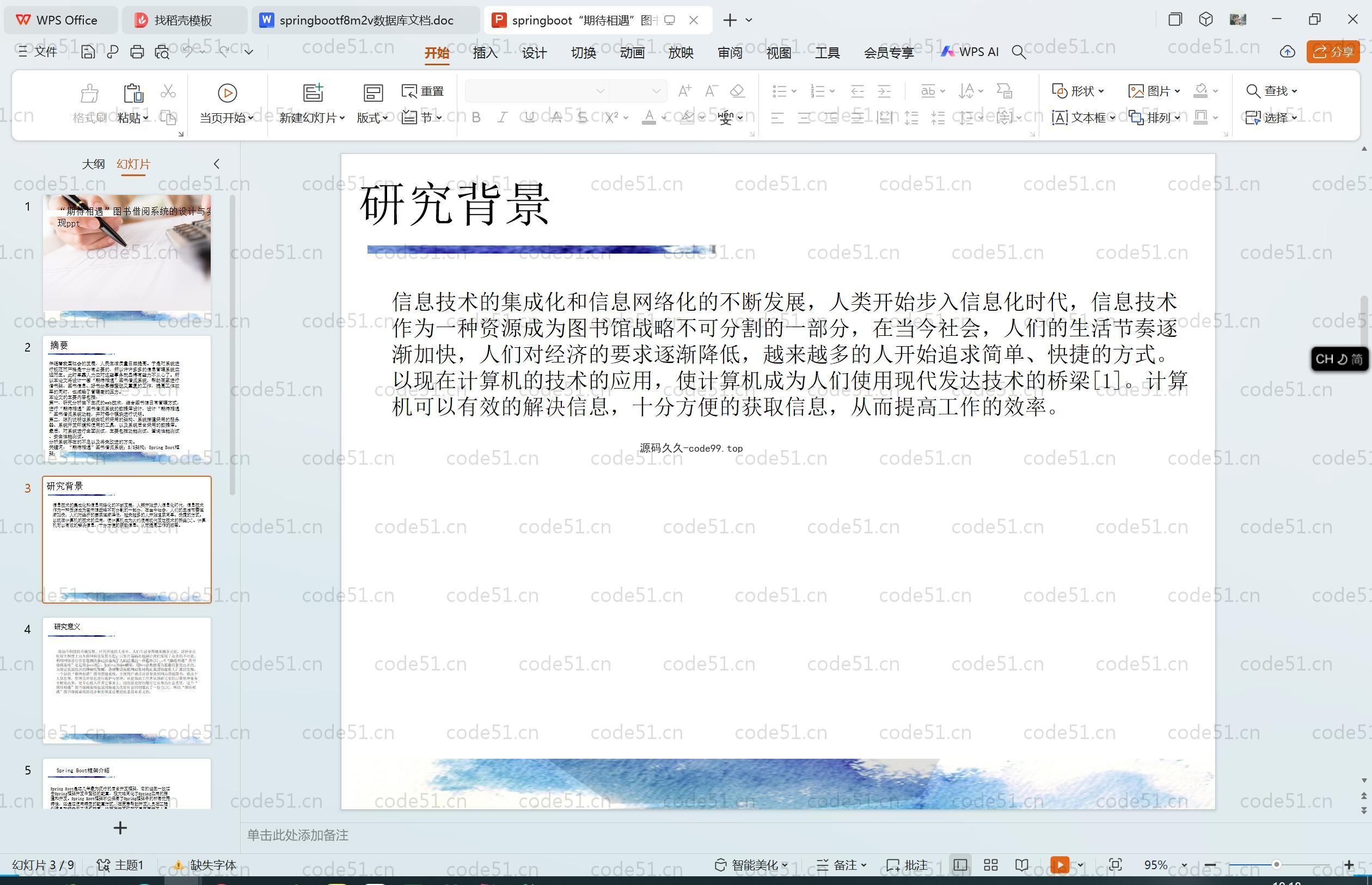Open the font color picker
This screenshot has height=885, width=1372.
[x=649, y=118]
